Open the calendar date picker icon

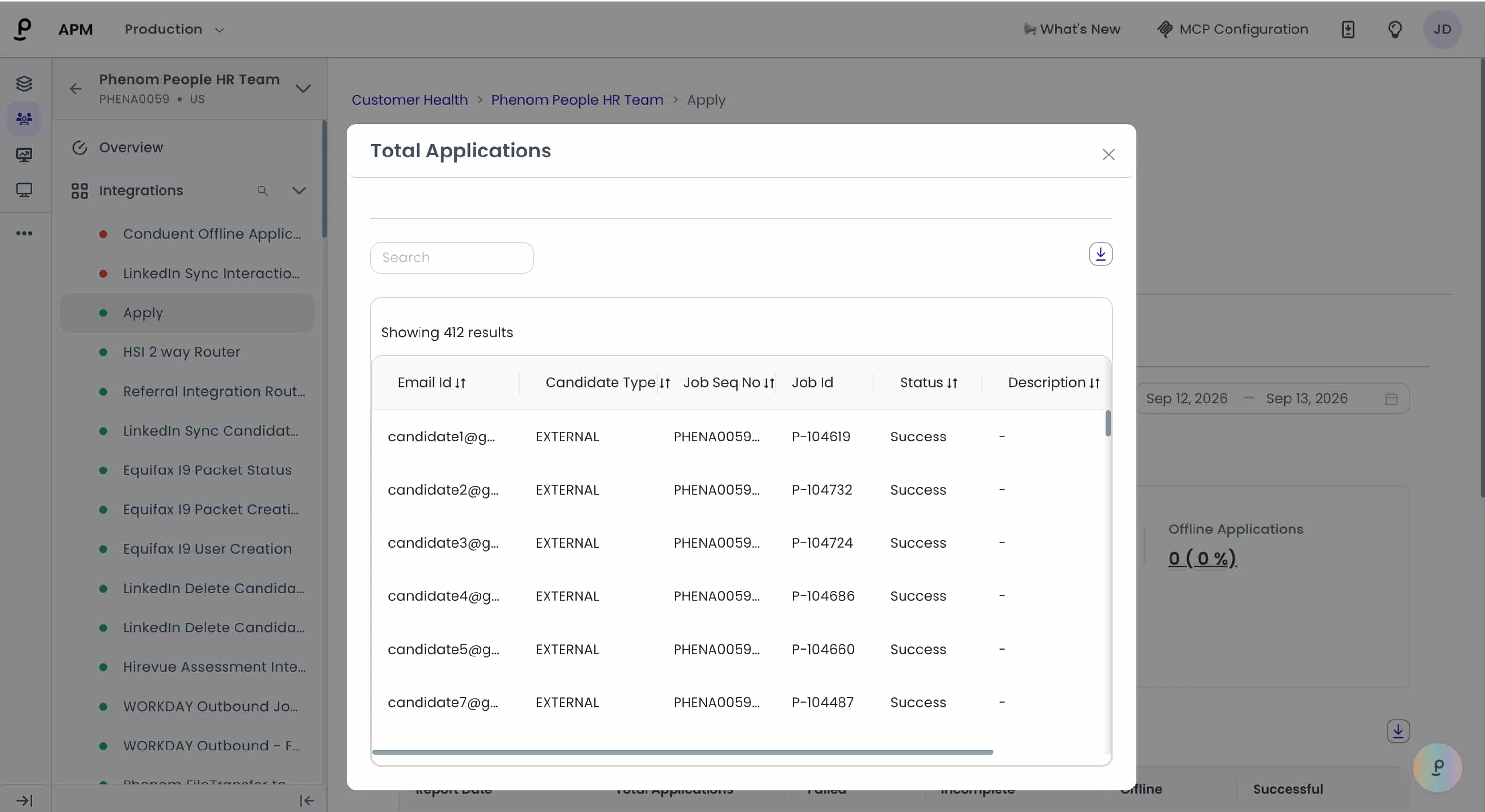[x=1391, y=398]
